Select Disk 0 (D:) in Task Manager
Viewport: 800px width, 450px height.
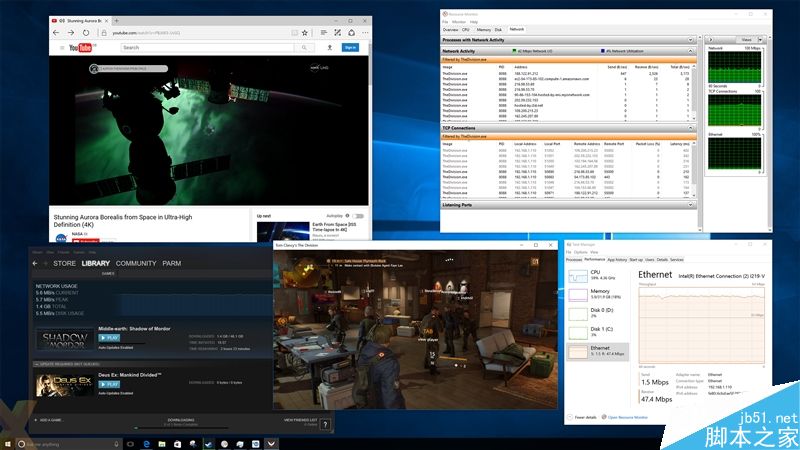(x=597, y=313)
